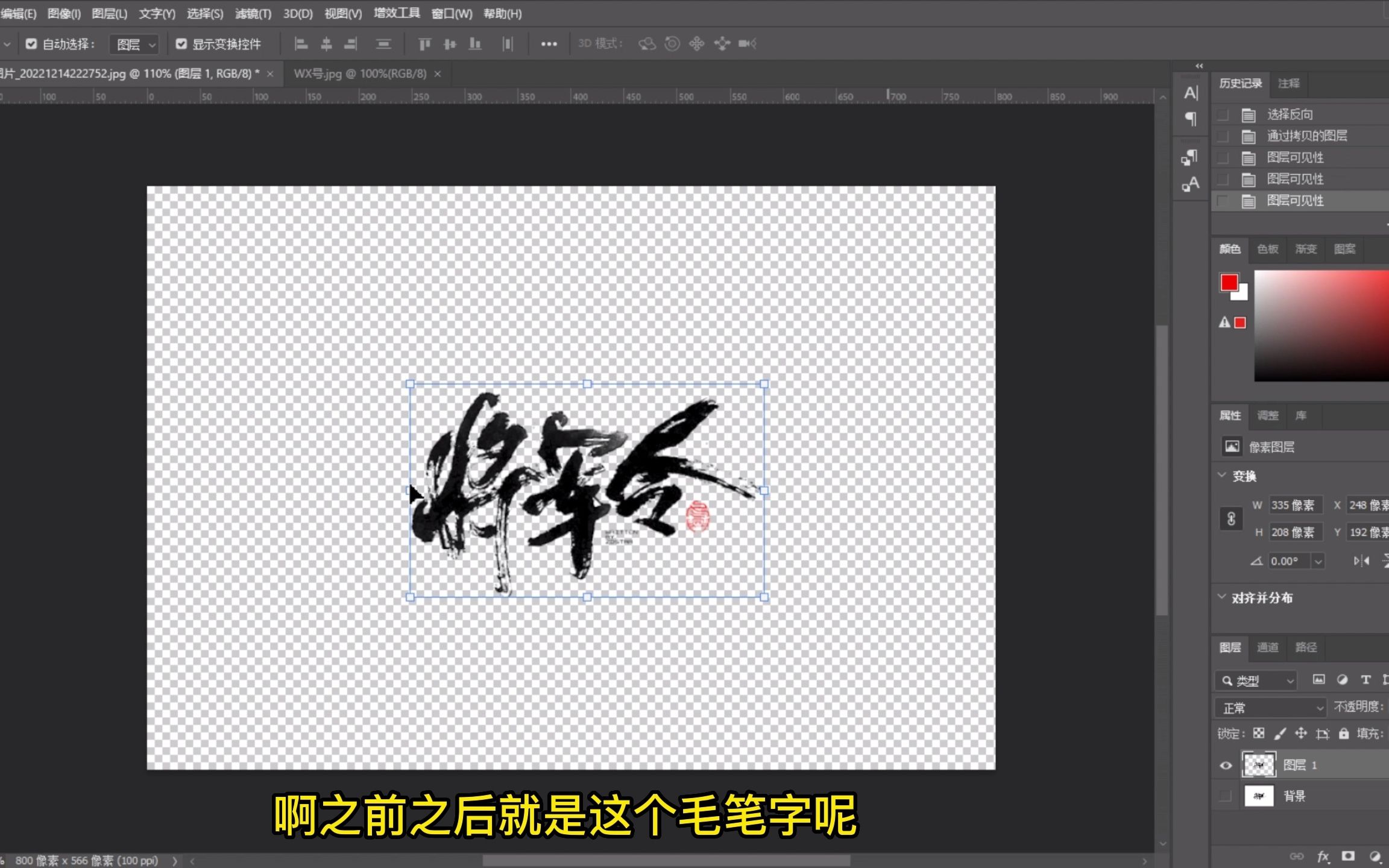Screen dimensions: 1389x868
Task: Click the distribute vertically icon
Action: [x=383, y=44]
